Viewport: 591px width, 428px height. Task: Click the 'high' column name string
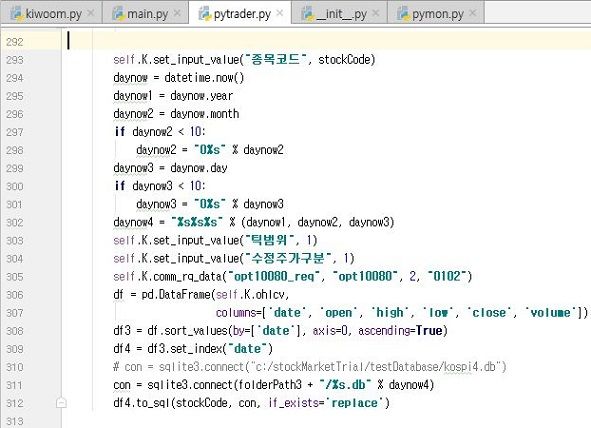coord(390,313)
